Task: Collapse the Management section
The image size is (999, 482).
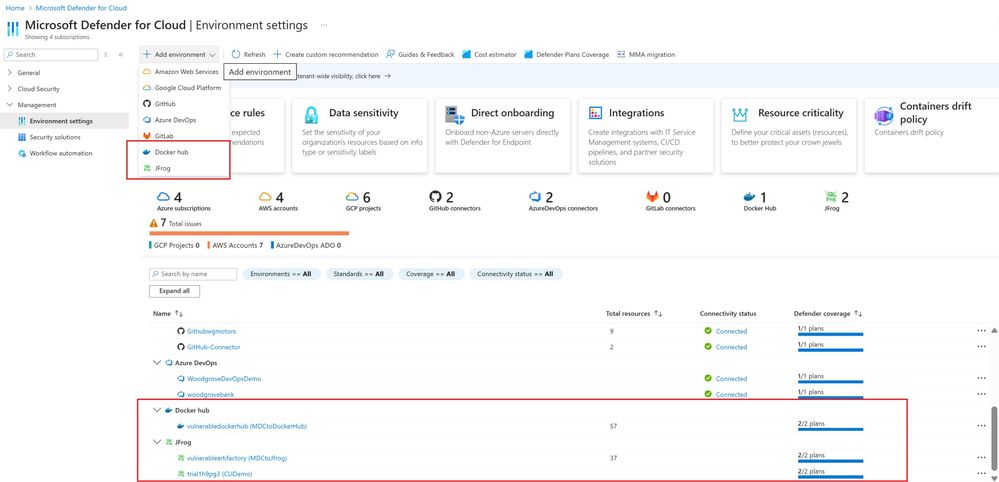Action: (36, 105)
